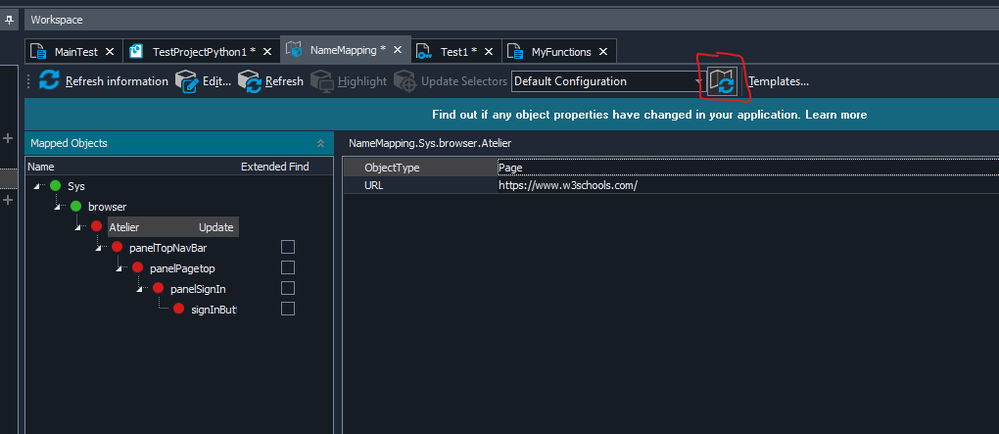Click the Refresh information toolbar icon

(49, 81)
